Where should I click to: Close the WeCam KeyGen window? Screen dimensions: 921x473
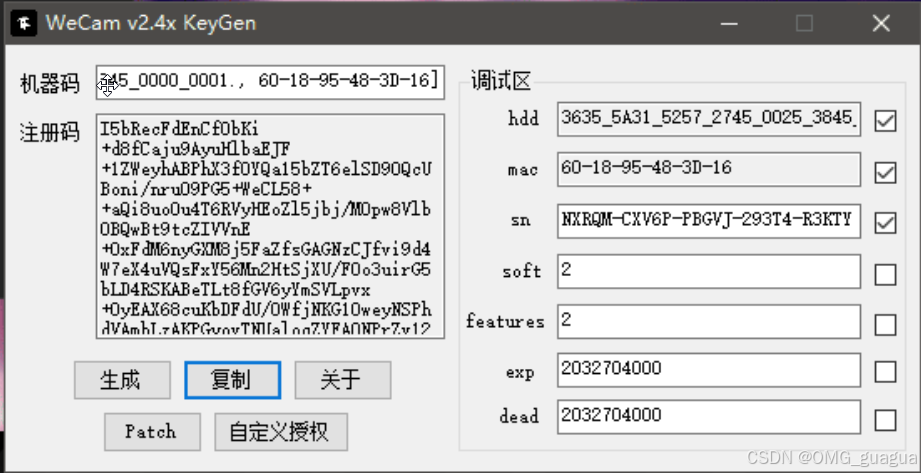coord(881,24)
